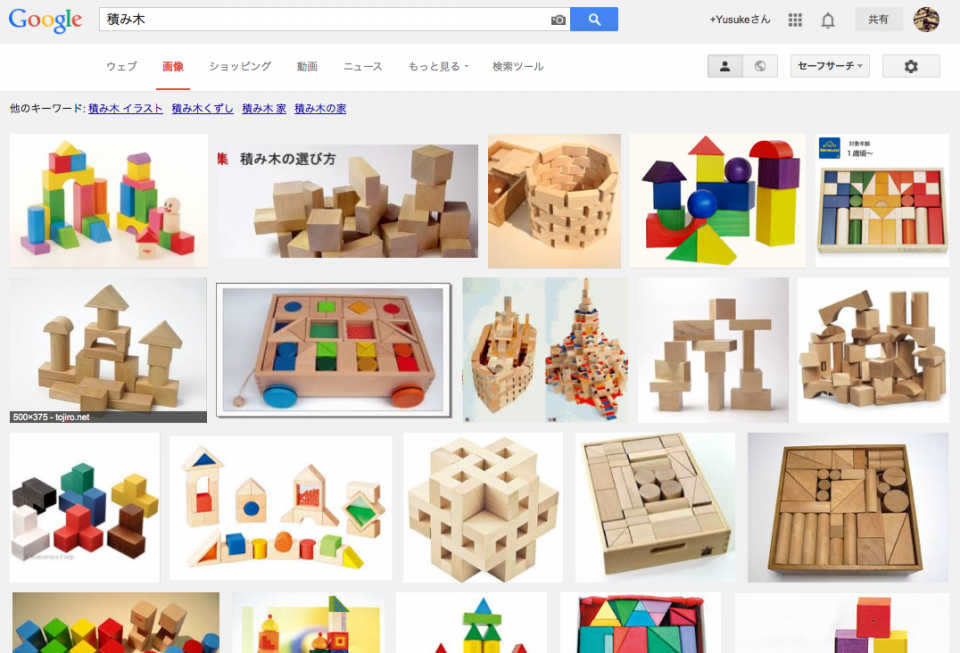The height and width of the screenshot is (653, 960).
Task: Open the Google apps grid icon
Action: coord(795,20)
